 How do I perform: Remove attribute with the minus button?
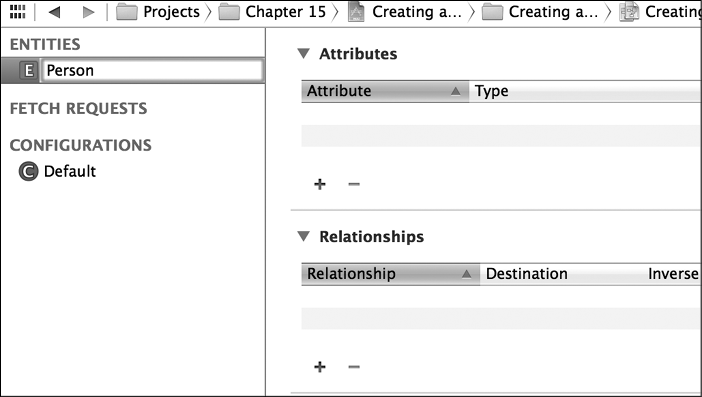point(354,184)
